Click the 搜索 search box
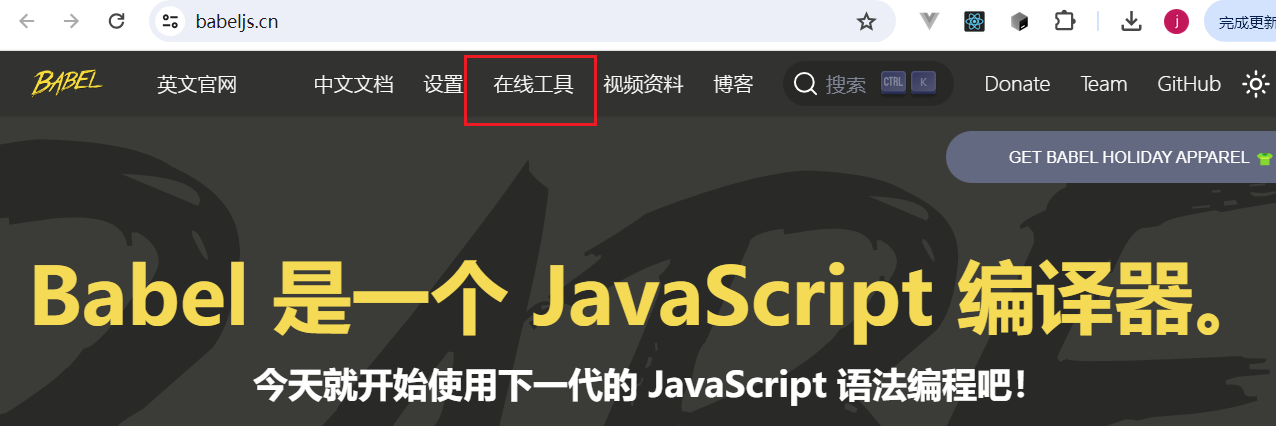 [868, 84]
